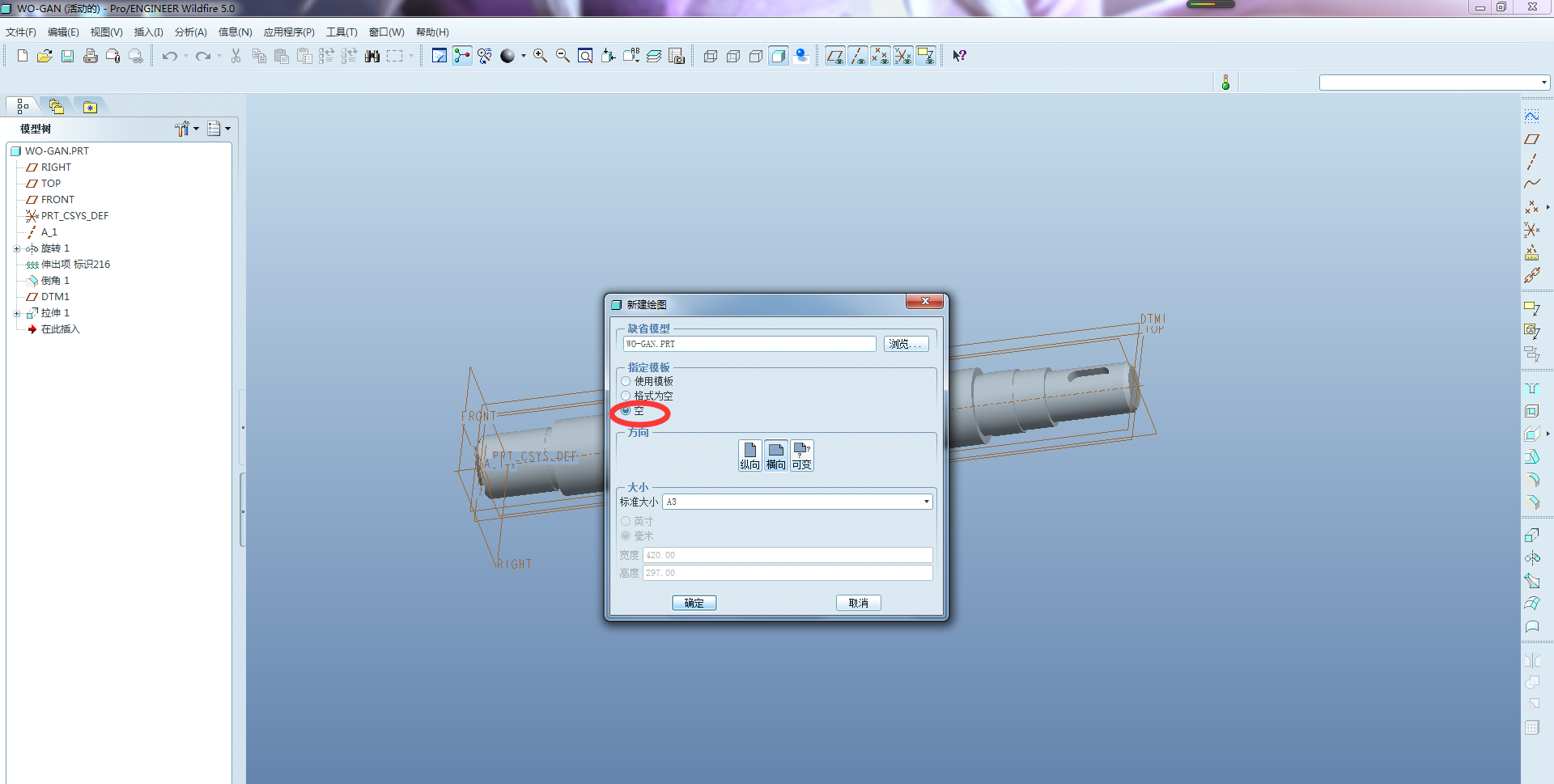Select the 空 radio button
Image resolution: width=1554 pixels, height=784 pixels.
(626, 411)
